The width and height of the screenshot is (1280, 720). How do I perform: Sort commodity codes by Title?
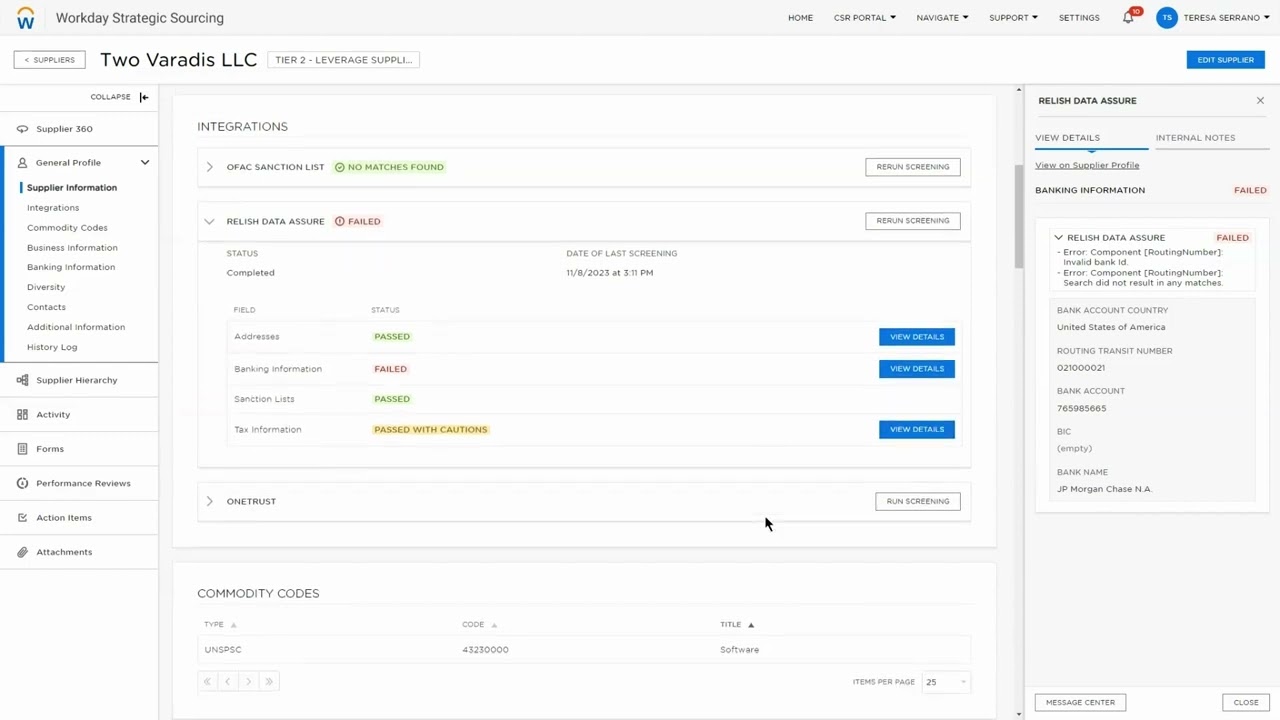(x=737, y=624)
